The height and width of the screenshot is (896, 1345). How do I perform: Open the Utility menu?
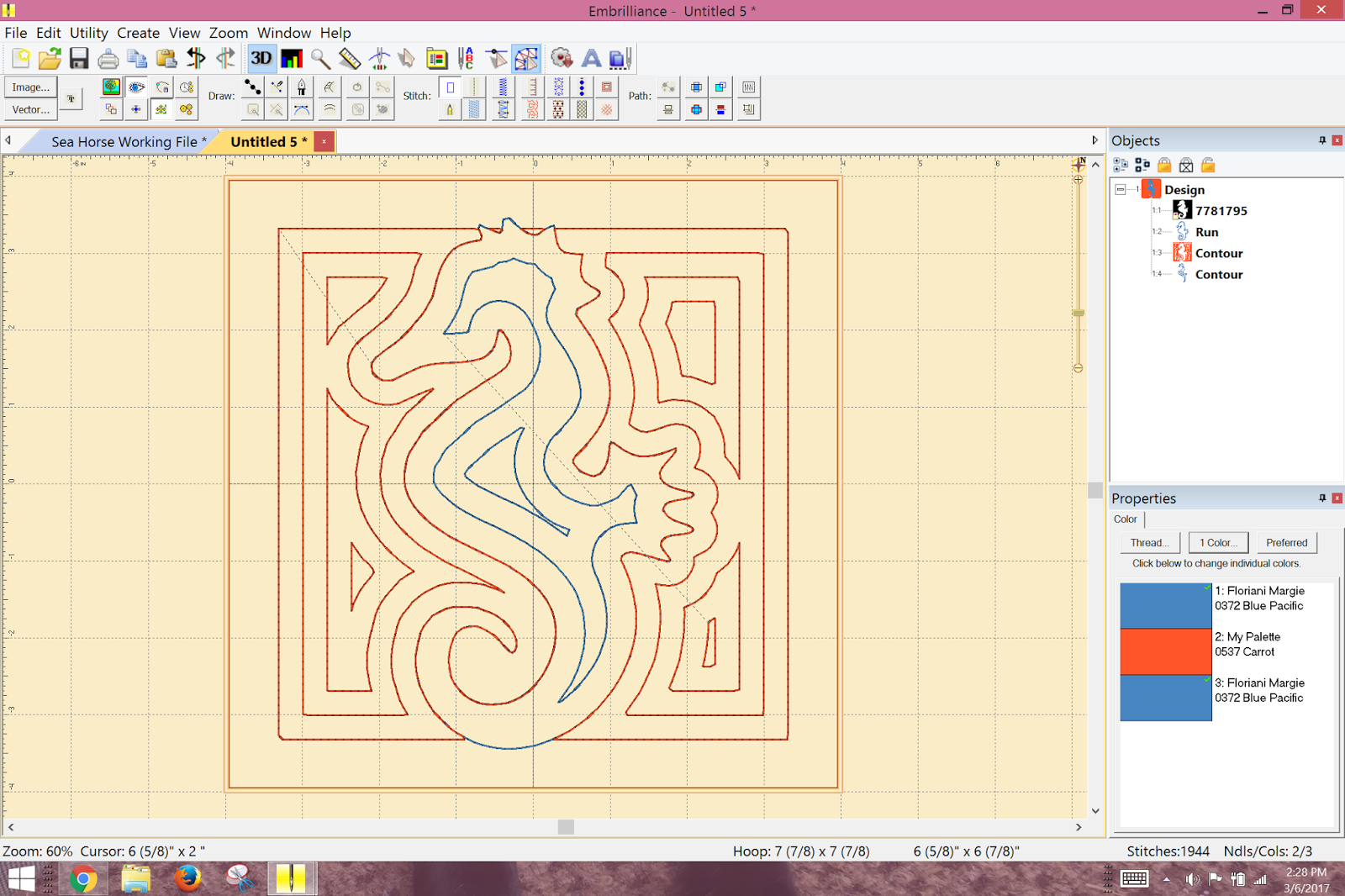pyautogui.click(x=88, y=33)
